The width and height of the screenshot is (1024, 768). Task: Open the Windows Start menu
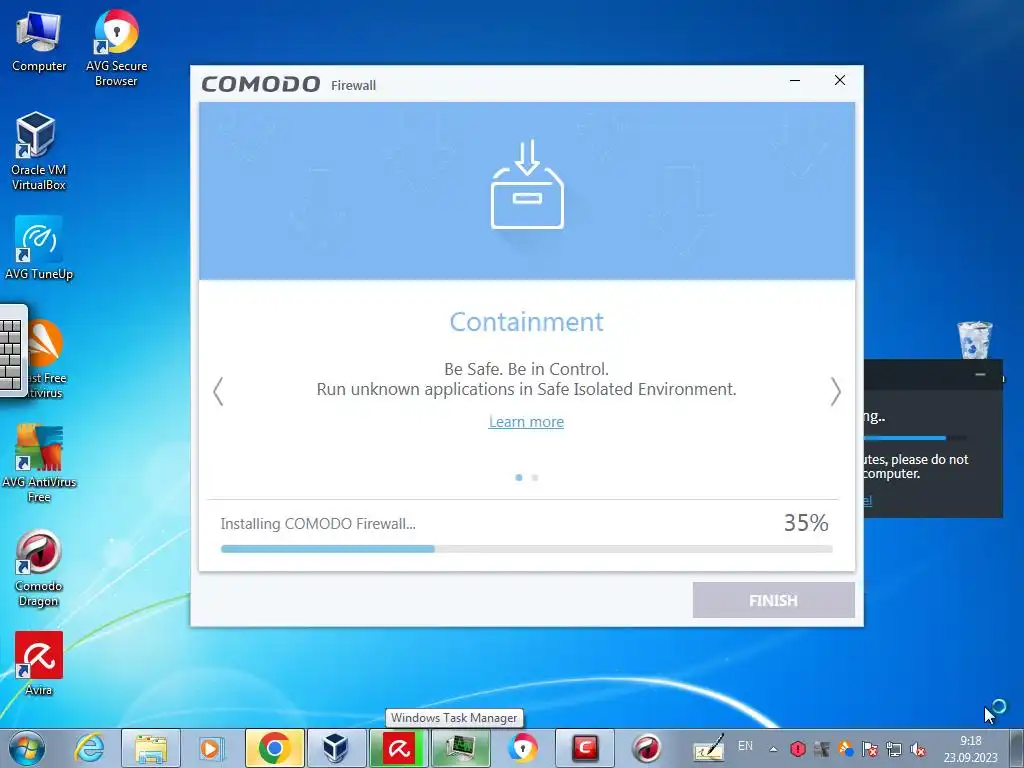(x=26, y=748)
